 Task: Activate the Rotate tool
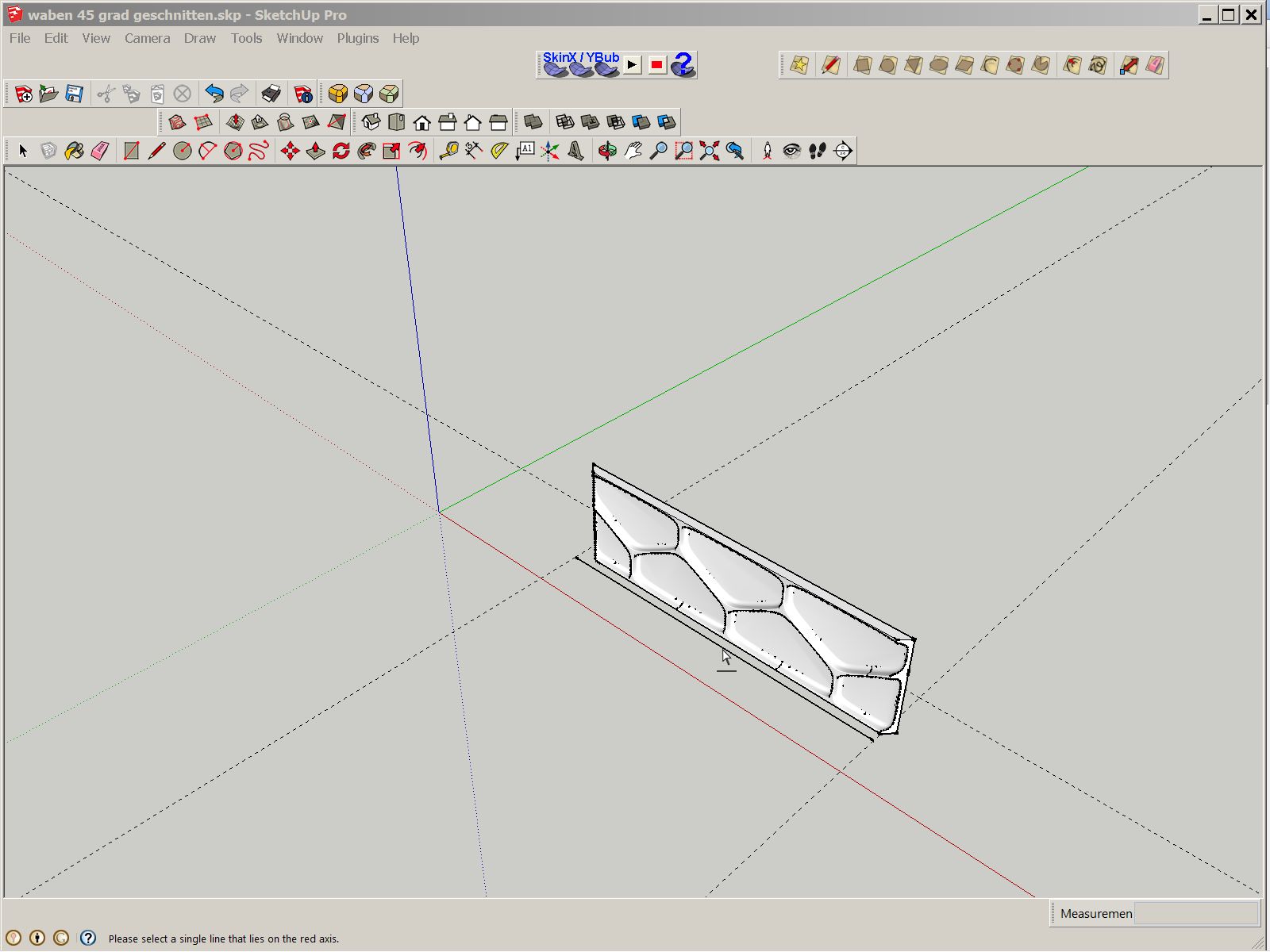coord(341,151)
